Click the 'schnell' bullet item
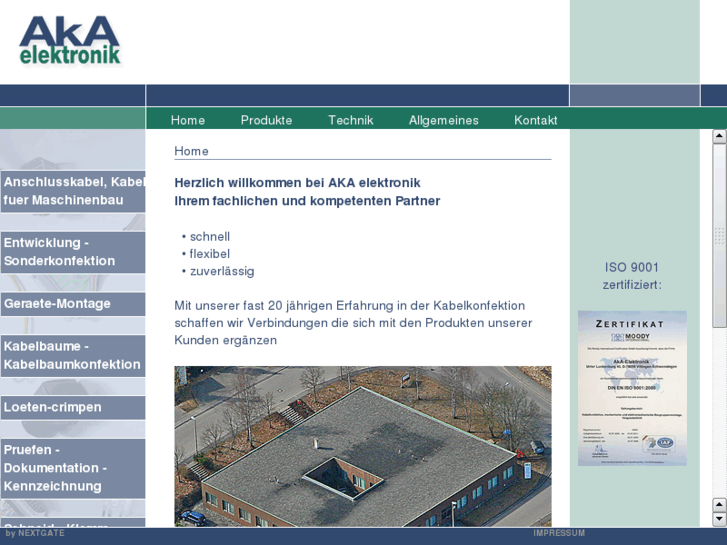Screen dimensions: 727x545 [210, 237]
